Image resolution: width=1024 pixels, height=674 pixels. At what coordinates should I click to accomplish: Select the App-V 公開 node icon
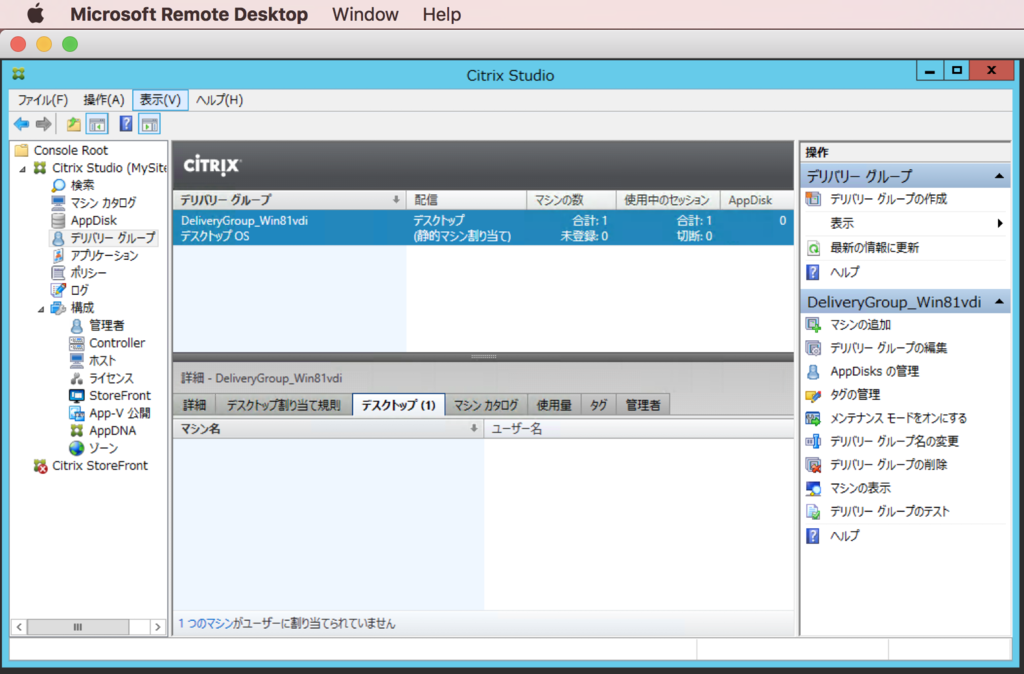coord(77,413)
